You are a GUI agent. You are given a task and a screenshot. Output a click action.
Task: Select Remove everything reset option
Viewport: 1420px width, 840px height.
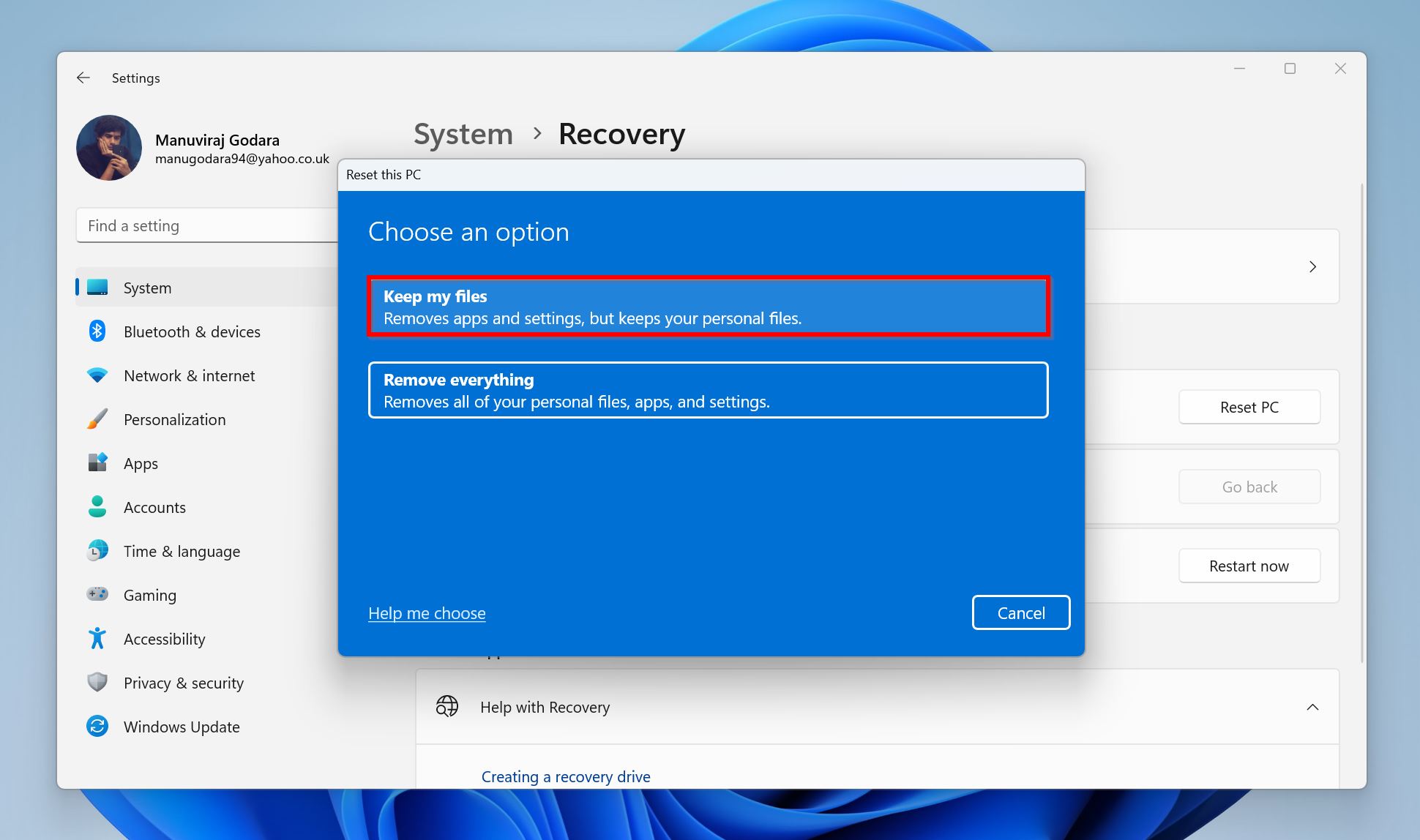709,390
